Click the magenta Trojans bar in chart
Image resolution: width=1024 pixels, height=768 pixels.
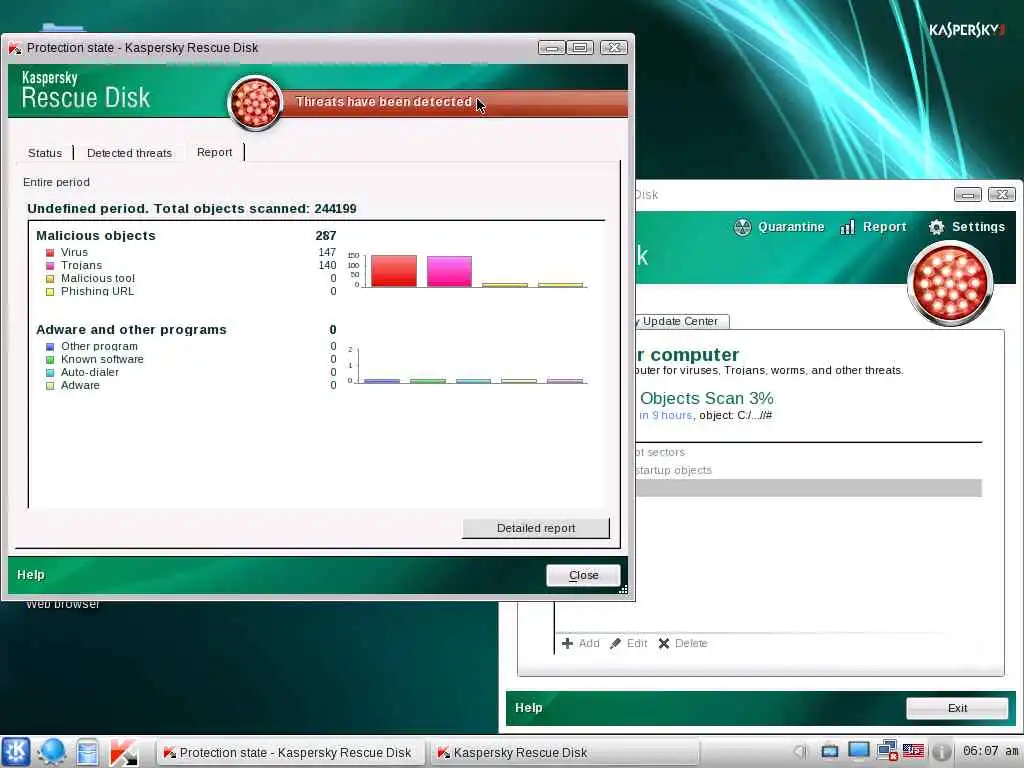pyautogui.click(x=449, y=272)
